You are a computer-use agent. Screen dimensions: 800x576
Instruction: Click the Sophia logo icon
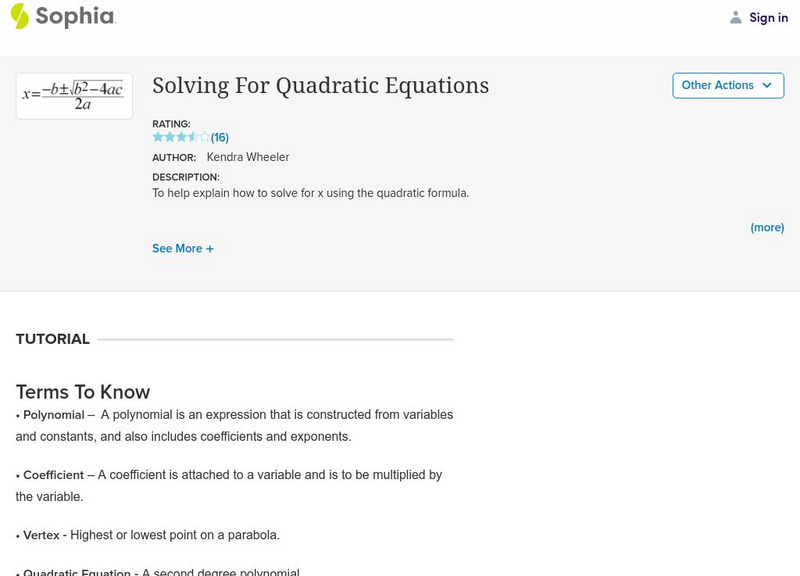coord(19,16)
